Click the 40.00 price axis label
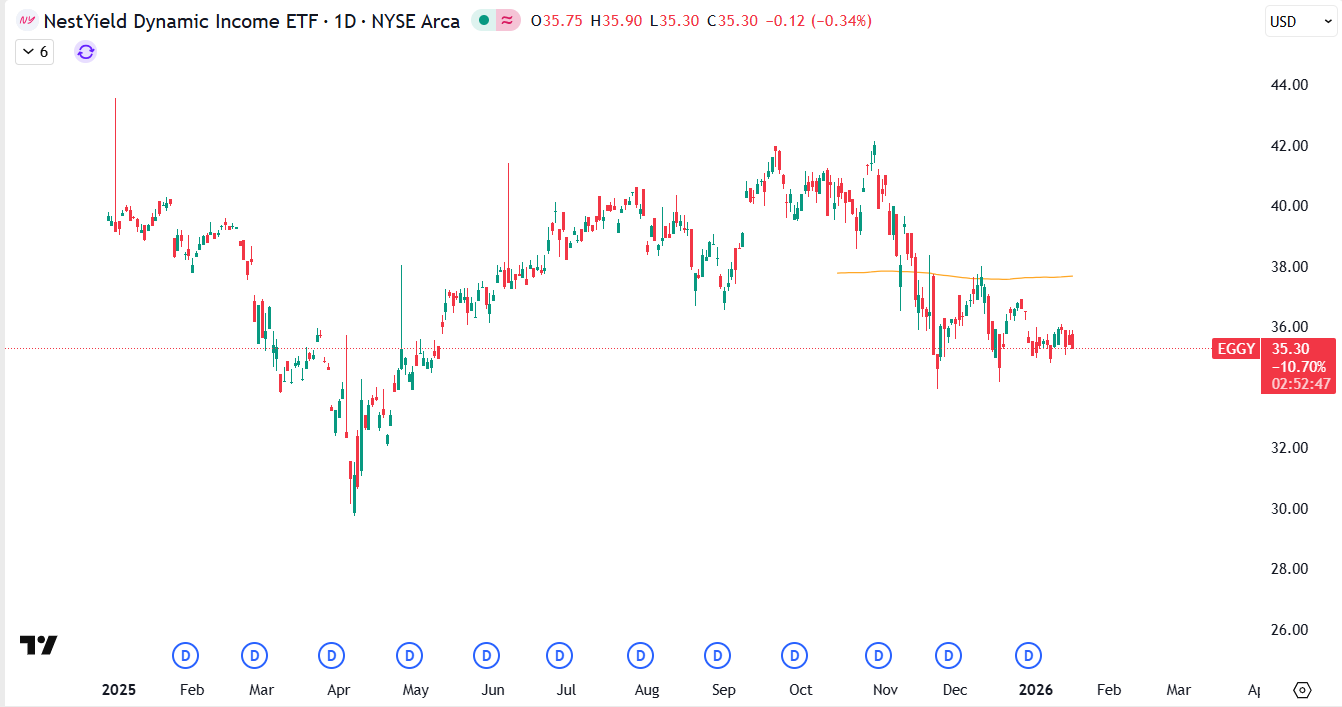 (x=1289, y=206)
